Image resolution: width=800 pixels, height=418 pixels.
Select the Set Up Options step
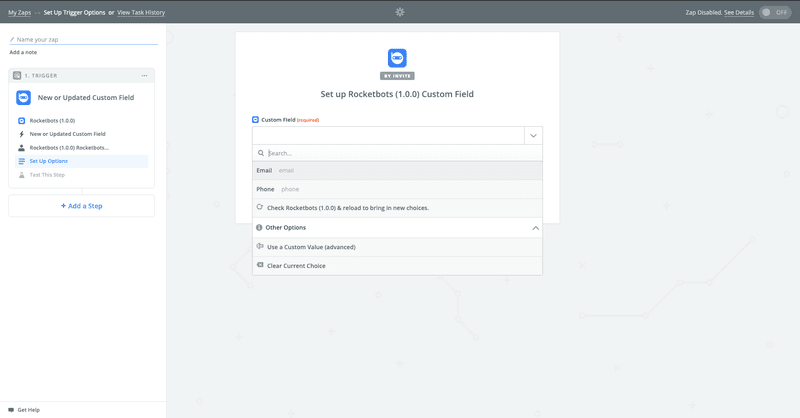[82, 161]
